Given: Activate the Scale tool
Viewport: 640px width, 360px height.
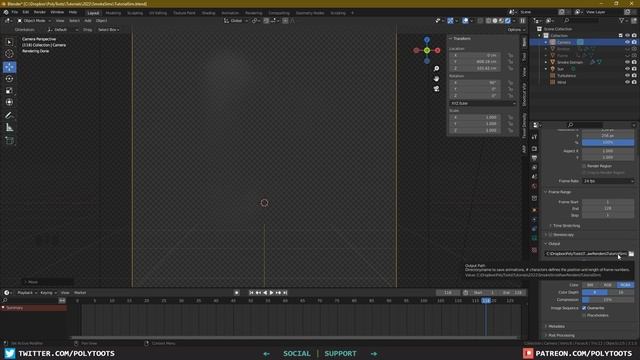Looking at the screenshot, I should point(9,90).
